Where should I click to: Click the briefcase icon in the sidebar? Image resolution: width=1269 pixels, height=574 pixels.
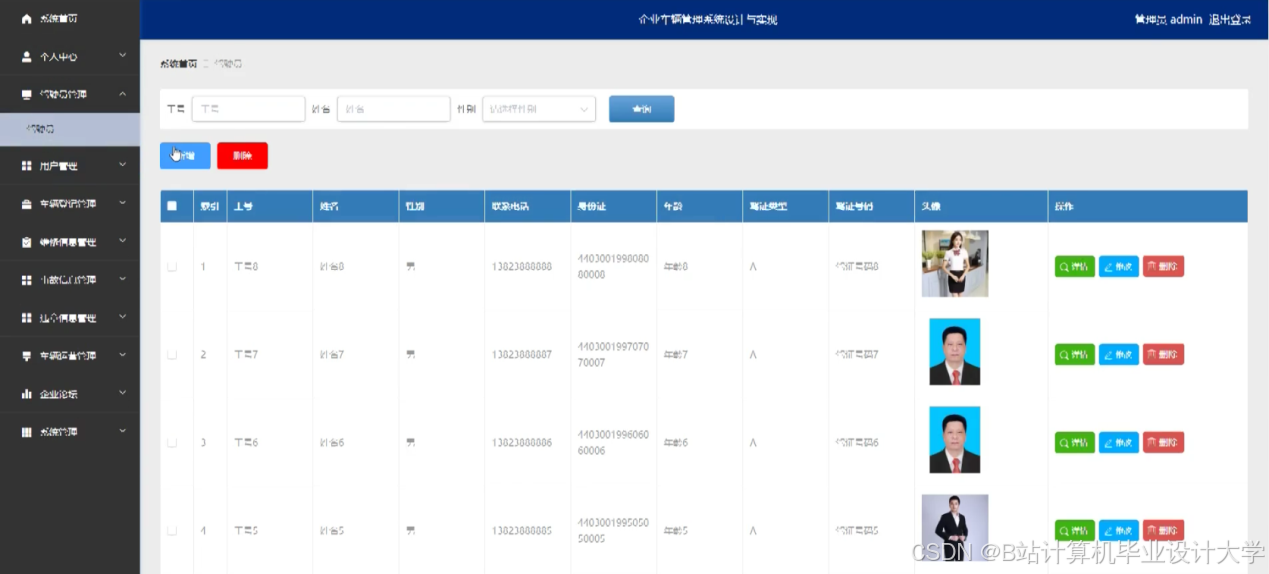tap(27, 204)
